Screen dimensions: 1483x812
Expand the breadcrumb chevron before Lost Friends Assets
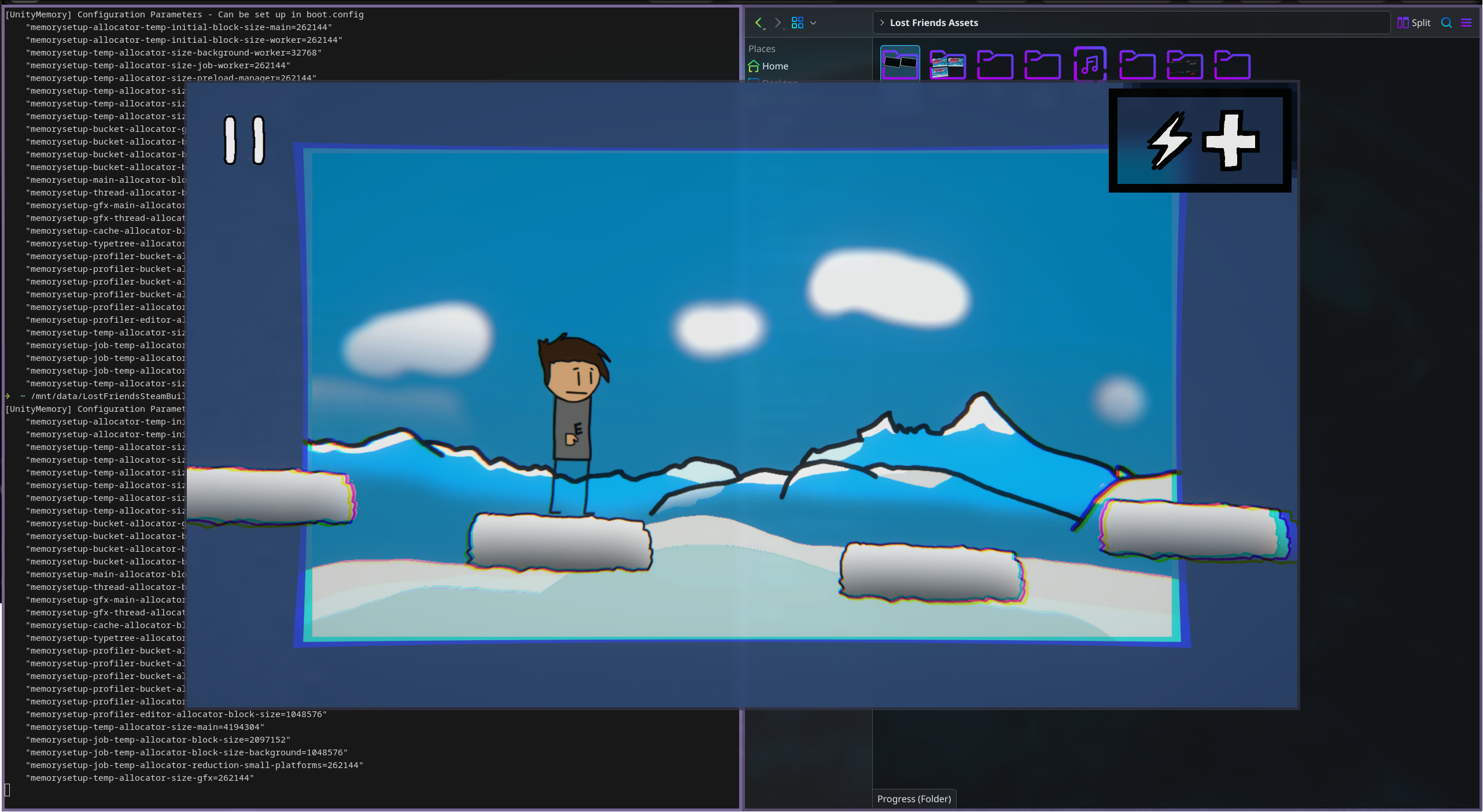tap(882, 23)
